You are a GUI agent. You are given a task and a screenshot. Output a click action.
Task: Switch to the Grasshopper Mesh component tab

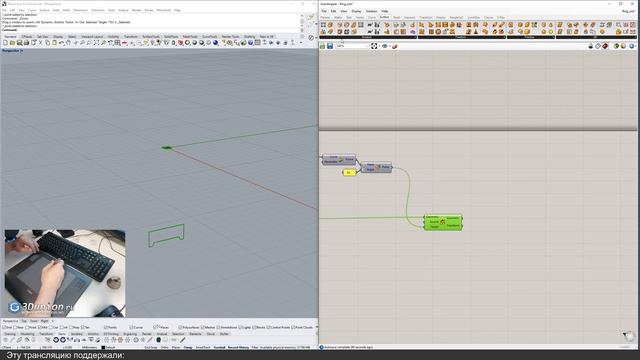(396, 18)
